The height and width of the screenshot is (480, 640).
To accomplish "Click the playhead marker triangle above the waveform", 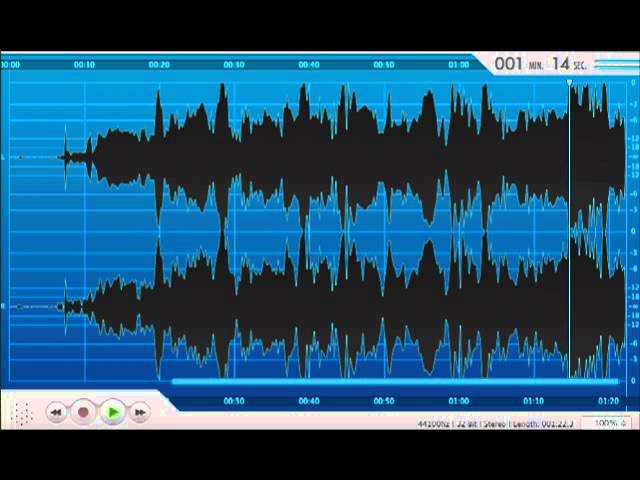I will pyautogui.click(x=569, y=82).
